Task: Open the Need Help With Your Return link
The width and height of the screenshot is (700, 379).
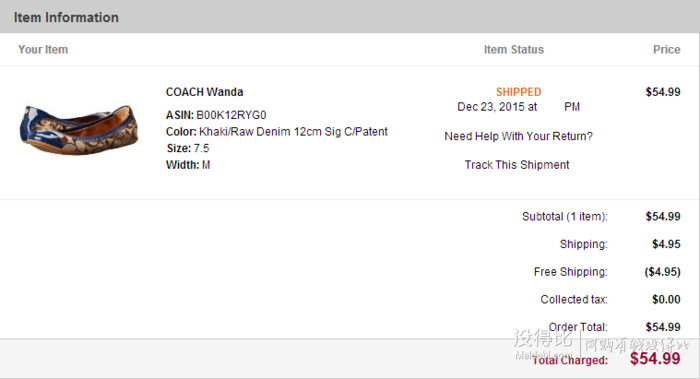Action: (518, 136)
